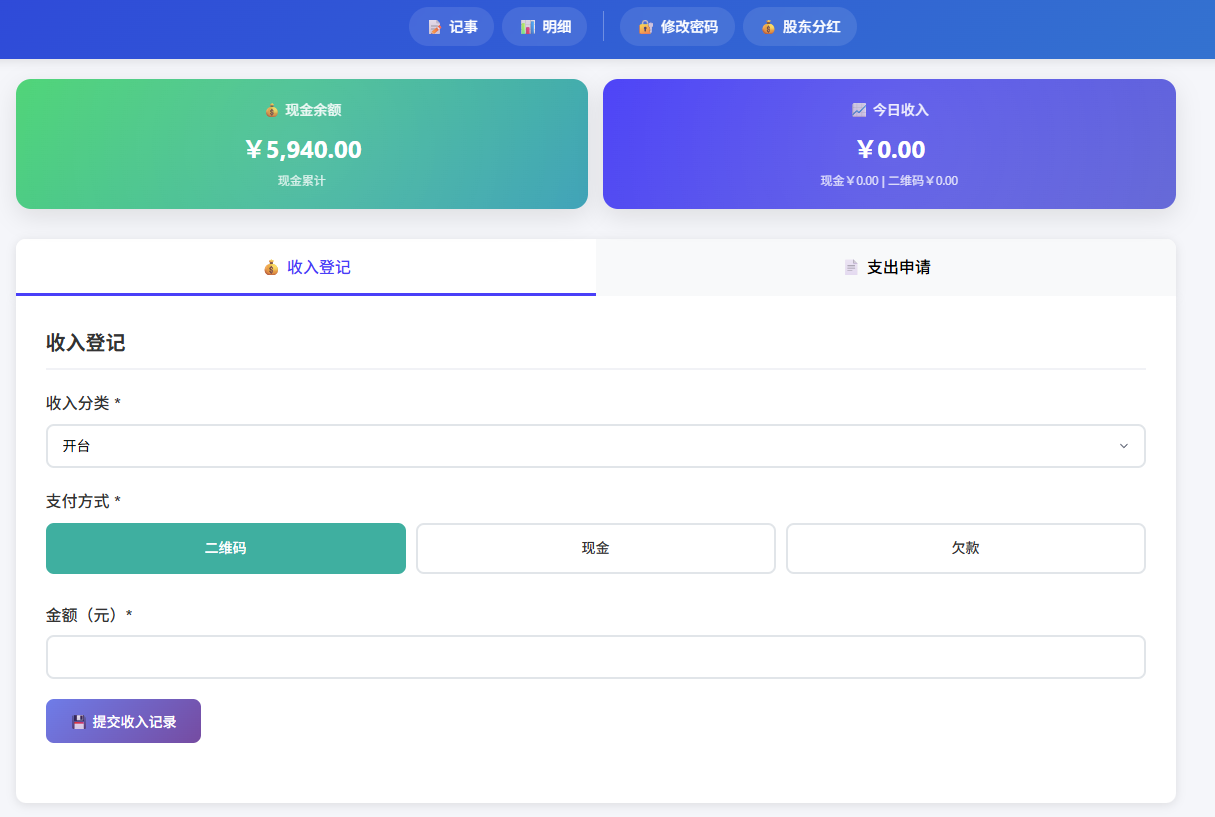Click the 金额（元）input field
This screenshot has width=1215, height=817.
tap(595, 657)
